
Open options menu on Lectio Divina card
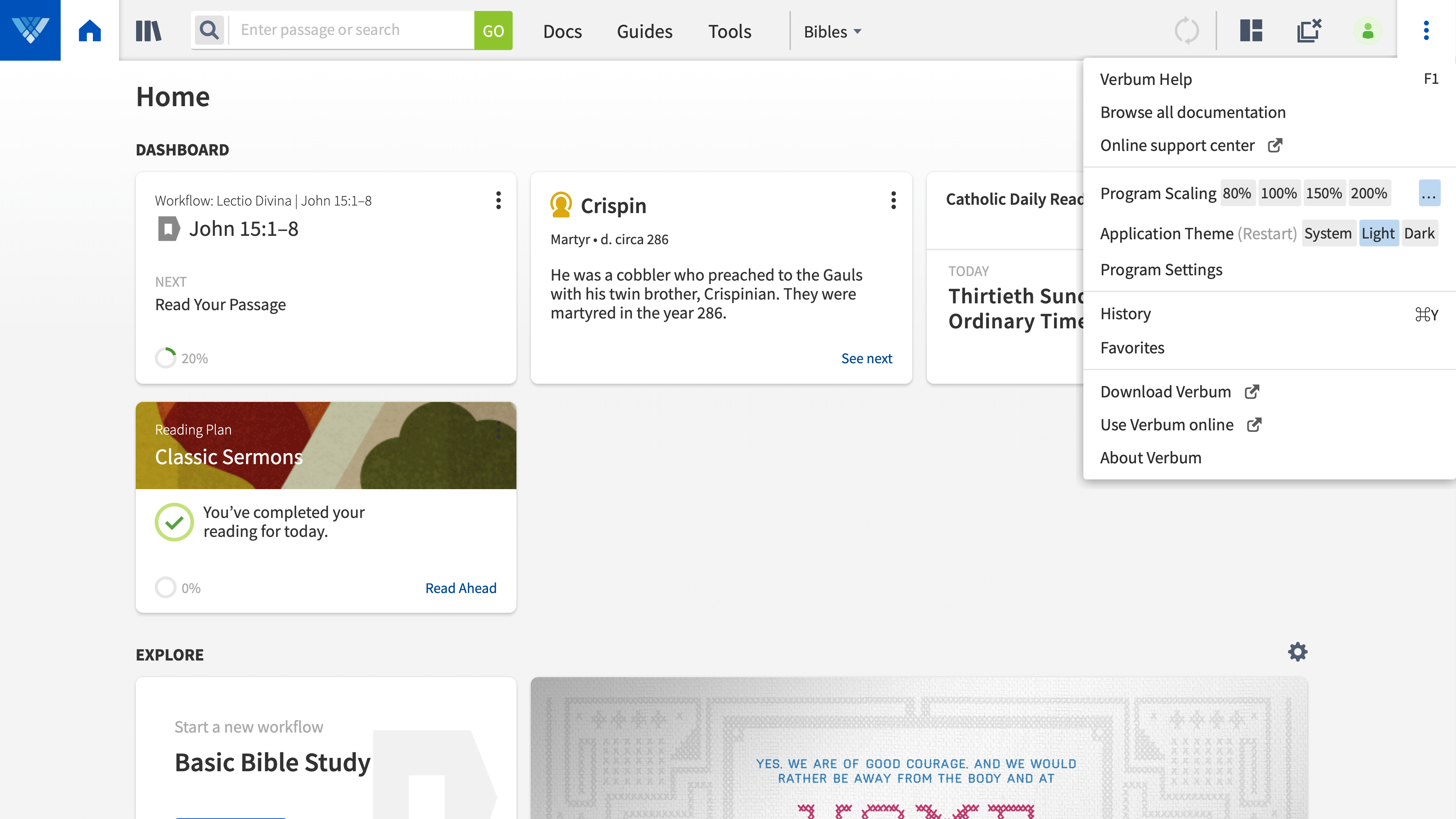pos(498,200)
